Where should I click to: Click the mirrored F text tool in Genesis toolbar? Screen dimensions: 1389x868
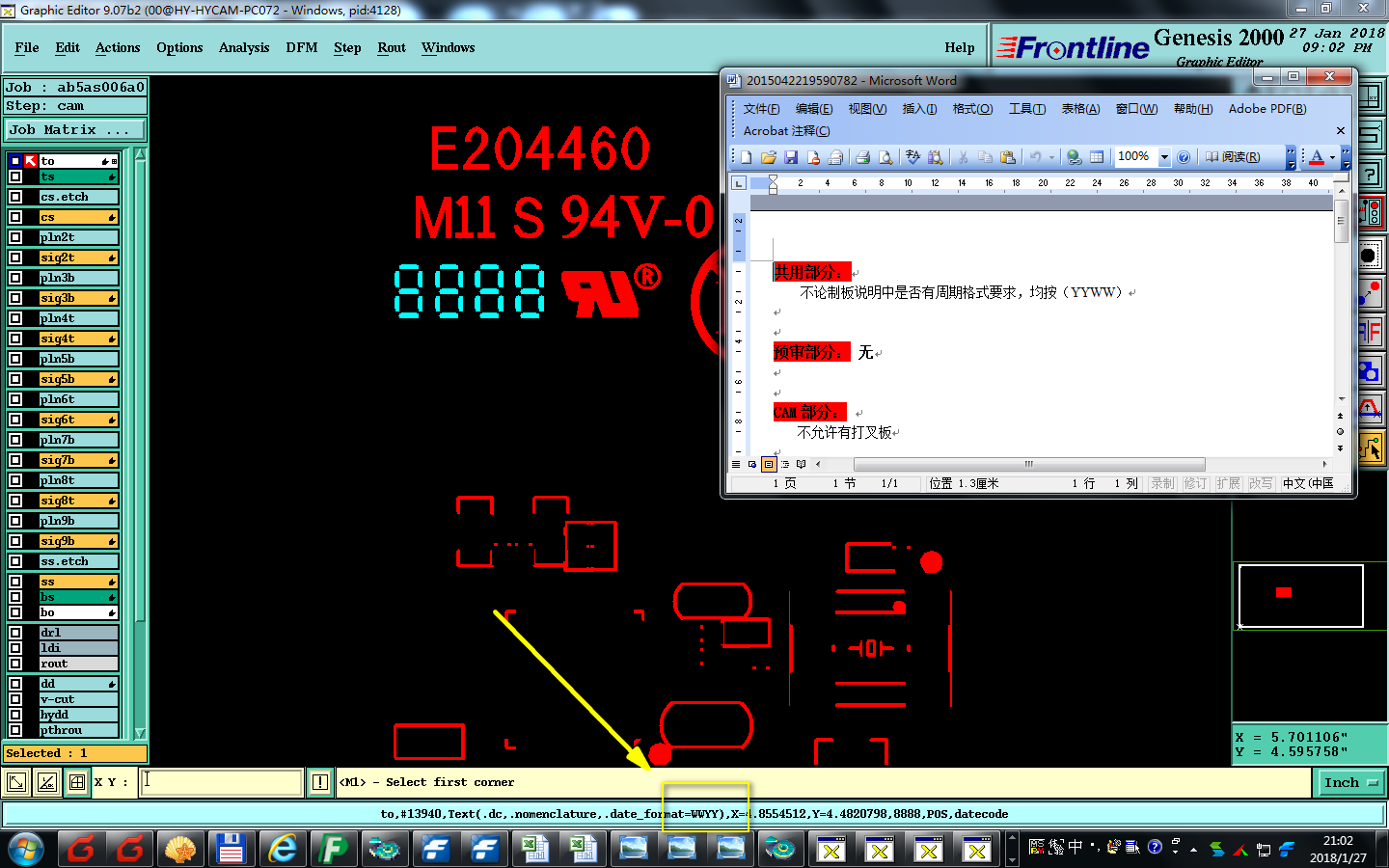click(x=1370, y=333)
